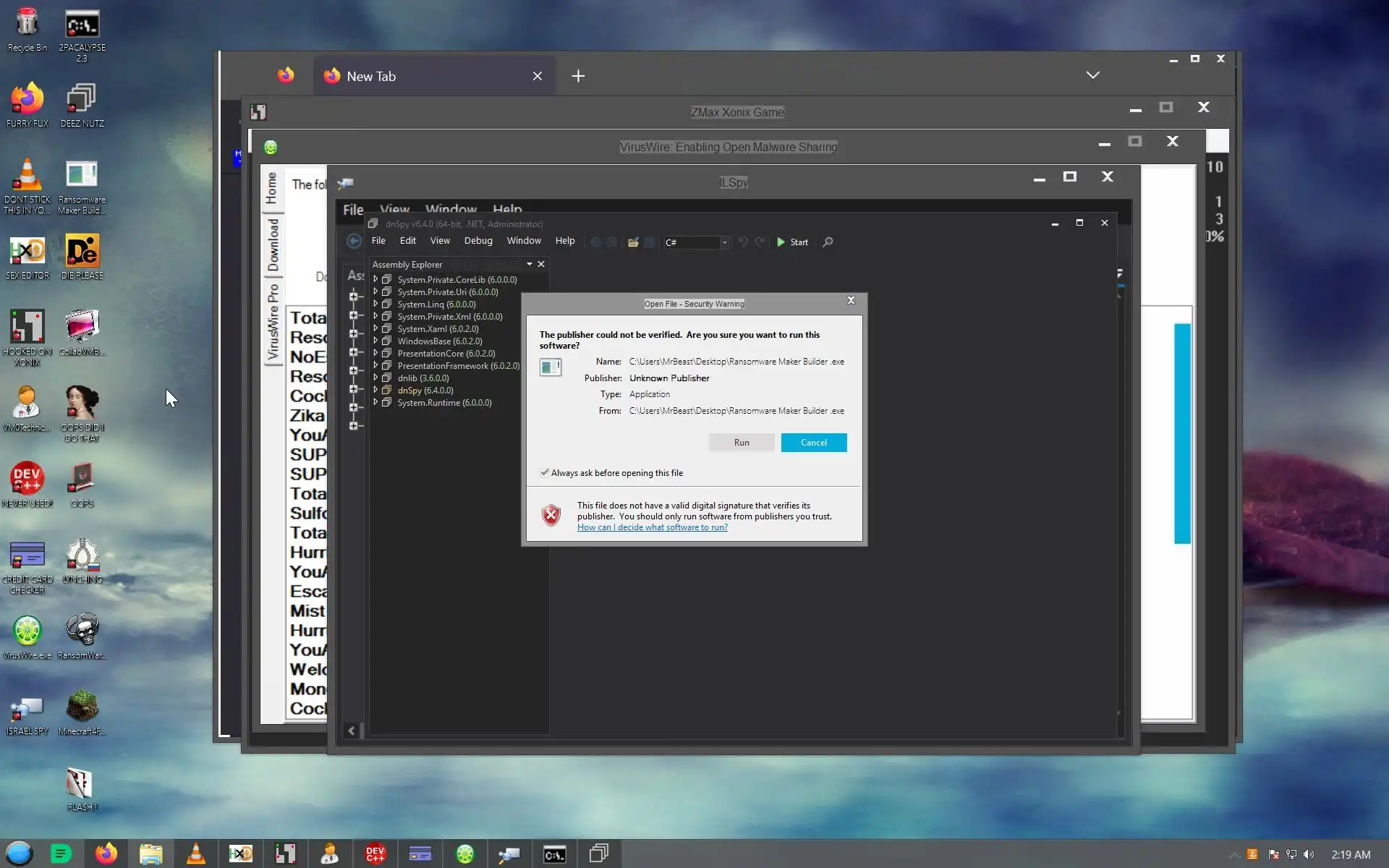Open the Assembly Explorer panel options arrow
Image resolution: width=1389 pixels, height=868 pixels.
[530, 264]
